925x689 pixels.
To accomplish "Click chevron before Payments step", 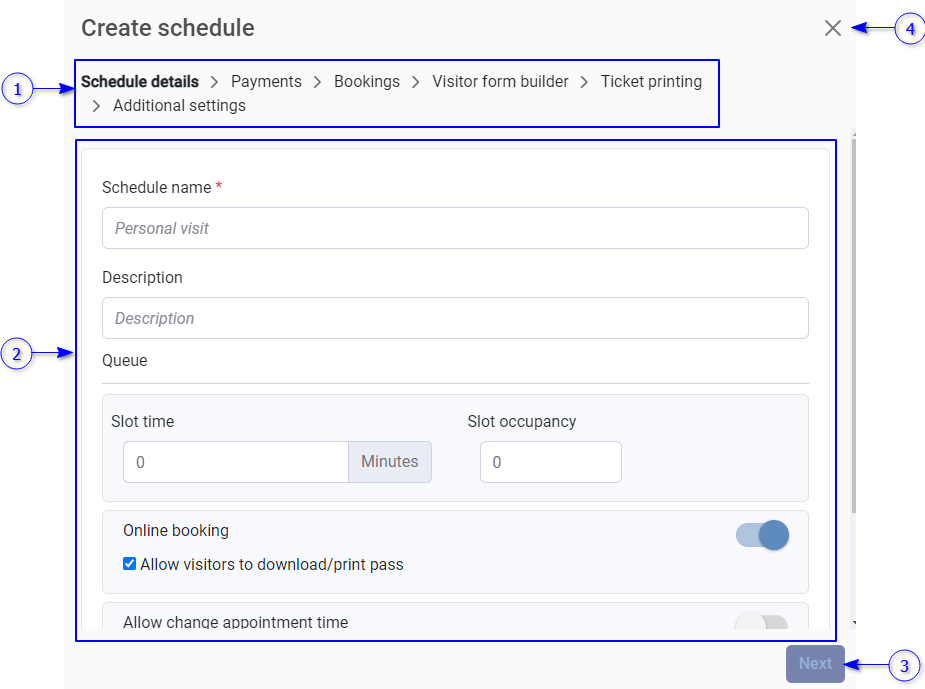I will tap(215, 82).
